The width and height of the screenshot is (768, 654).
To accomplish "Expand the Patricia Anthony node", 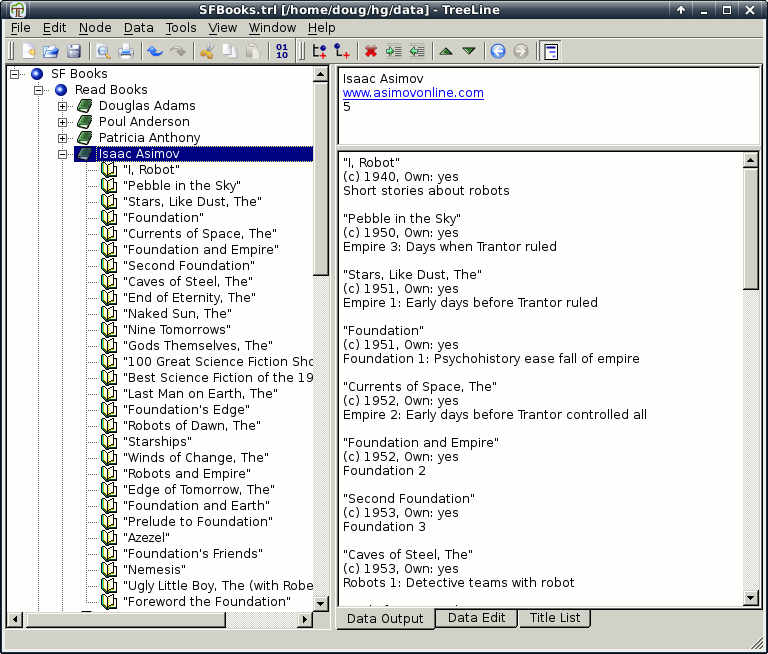I will 62,138.
